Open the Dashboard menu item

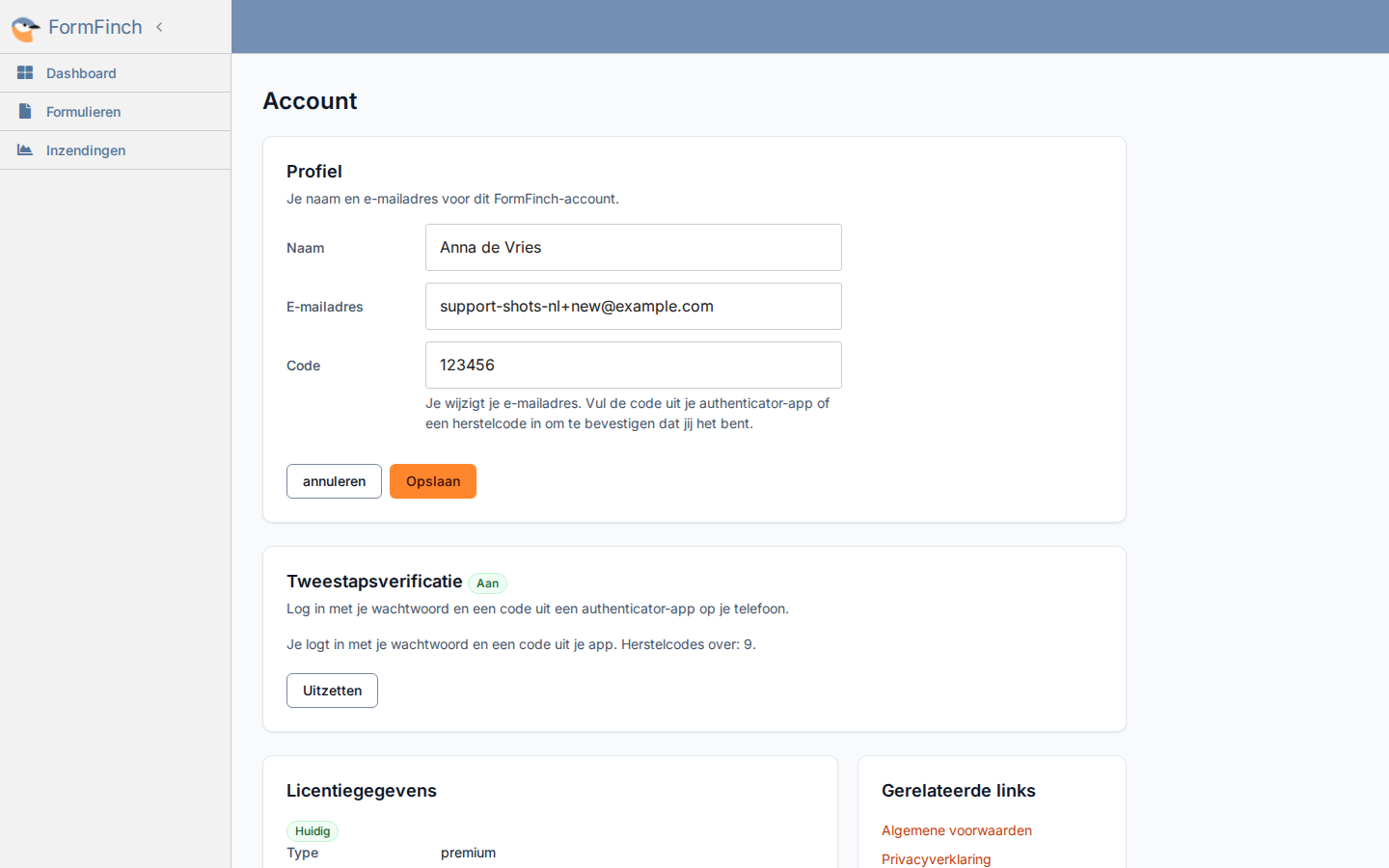click(116, 73)
